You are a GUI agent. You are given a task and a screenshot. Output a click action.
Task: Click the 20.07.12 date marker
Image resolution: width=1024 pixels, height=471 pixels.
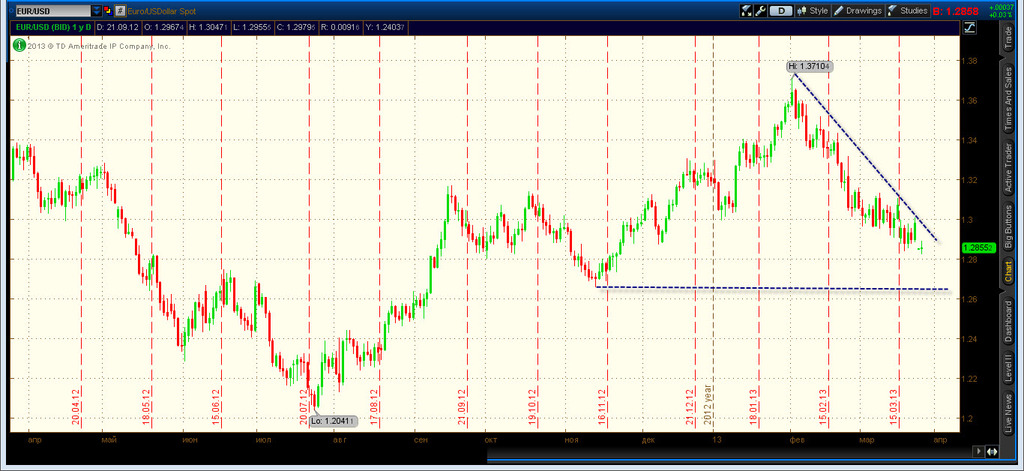(303, 408)
